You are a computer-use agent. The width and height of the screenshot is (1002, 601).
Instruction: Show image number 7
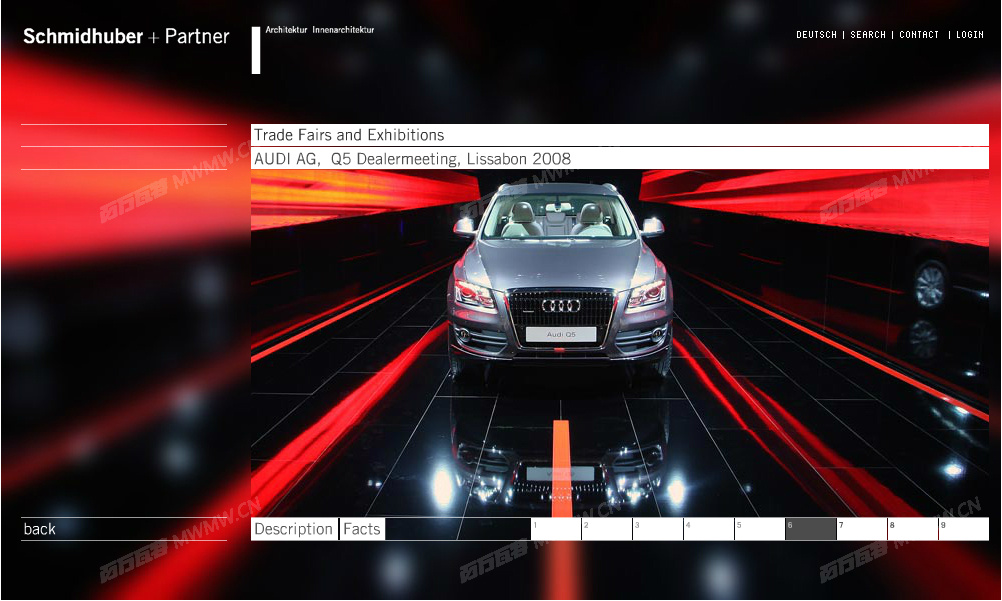(862, 529)
